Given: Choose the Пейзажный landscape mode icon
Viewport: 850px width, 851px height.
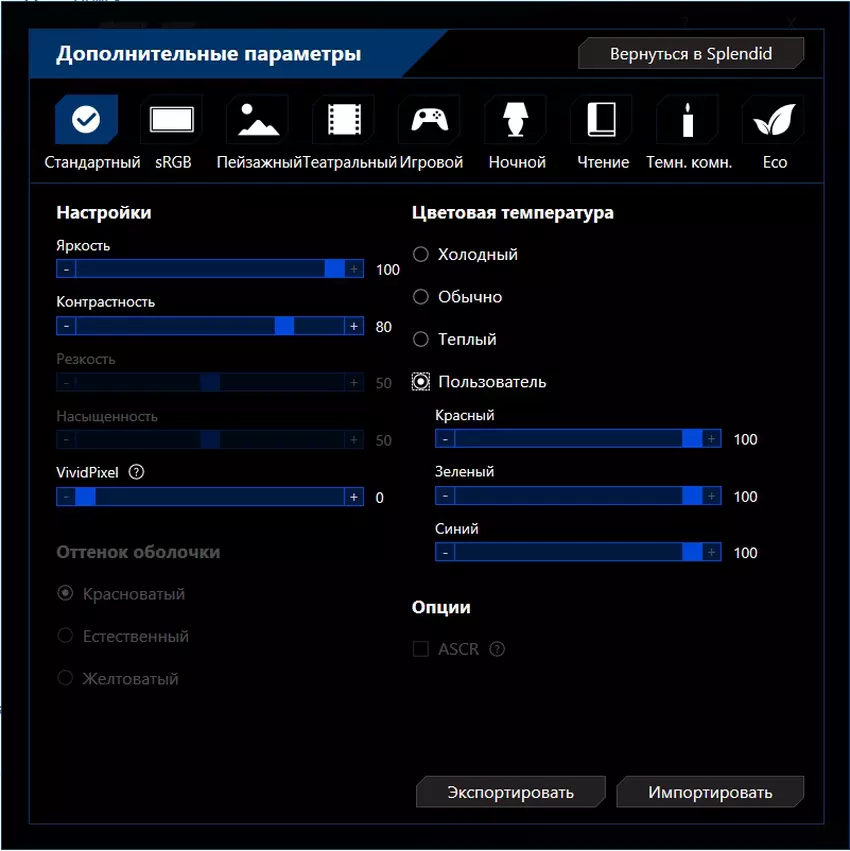Looking at the screenshot, I should point(257,121).
